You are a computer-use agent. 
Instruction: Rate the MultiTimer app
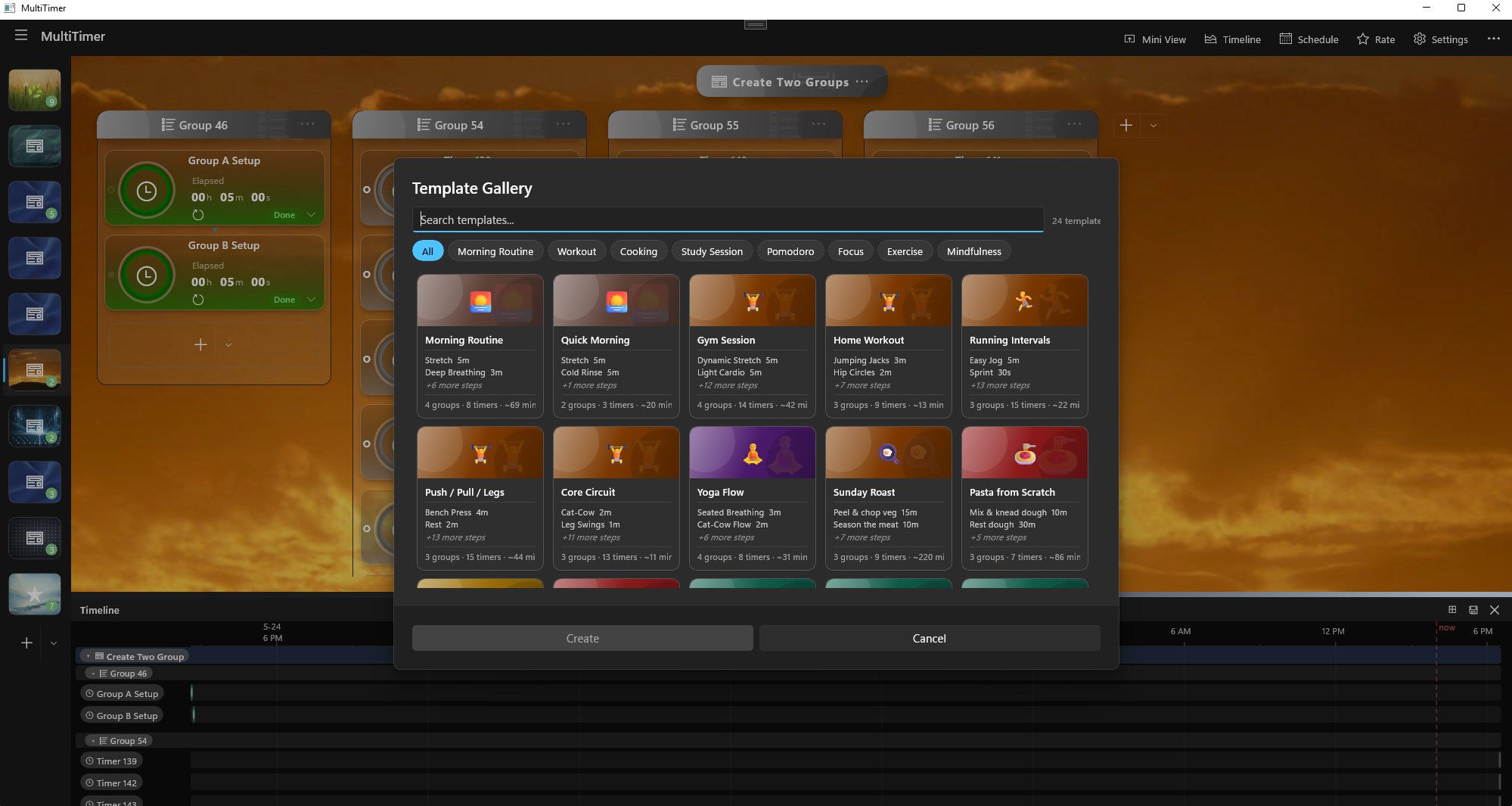(1376, 39)
